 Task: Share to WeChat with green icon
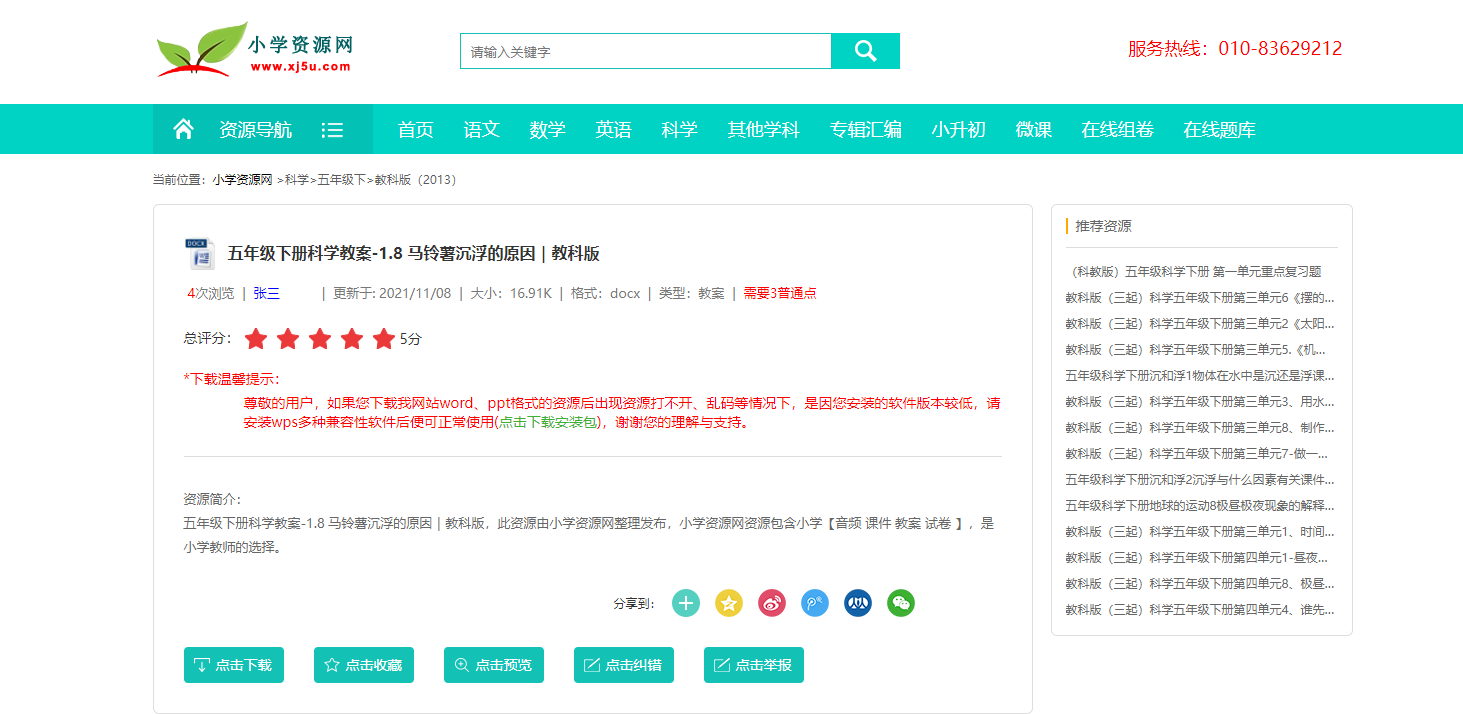tap(901, 603)
